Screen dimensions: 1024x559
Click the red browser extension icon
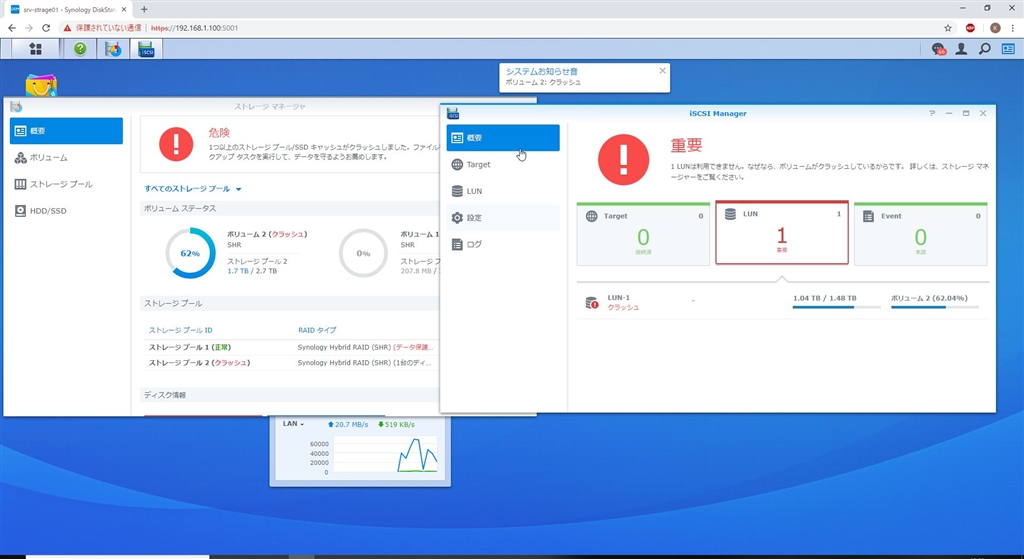coord(970,28)
